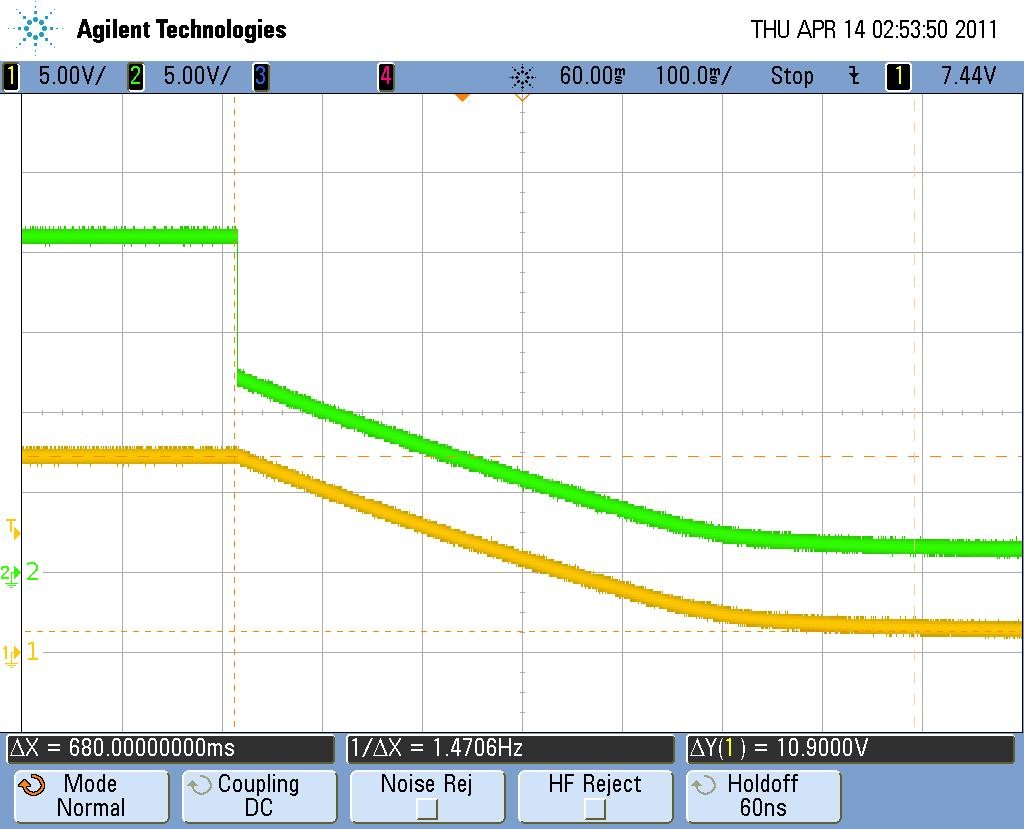The image size is (1024, 829).
Task: Click the falling edge trigger slope icon
Action: click(854, 76)
